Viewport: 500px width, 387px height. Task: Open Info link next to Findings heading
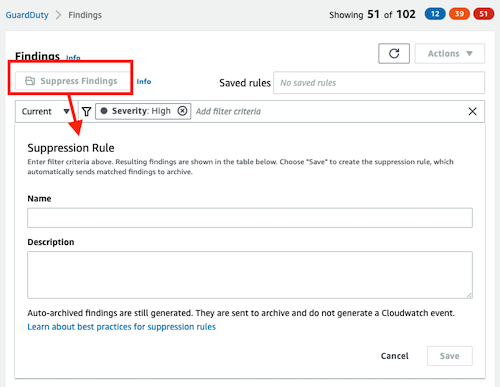coord(73,58)
